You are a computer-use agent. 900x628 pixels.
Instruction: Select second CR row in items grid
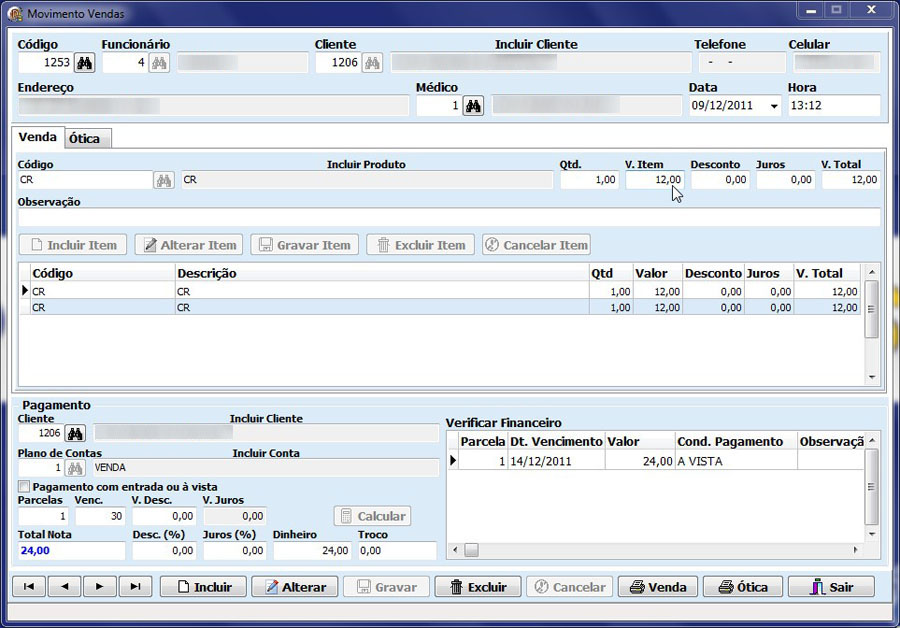[x=440, y=308]
